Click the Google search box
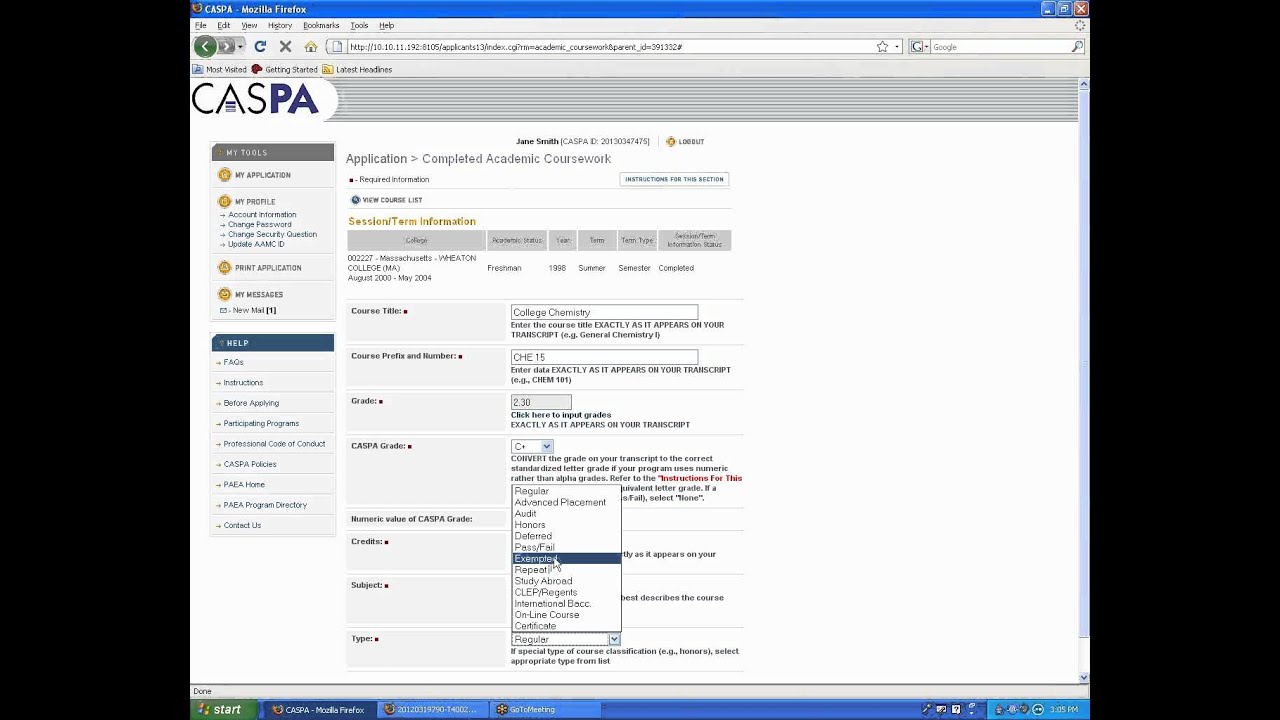Viewport: 1280px width, 720px height. [1000, 46]
